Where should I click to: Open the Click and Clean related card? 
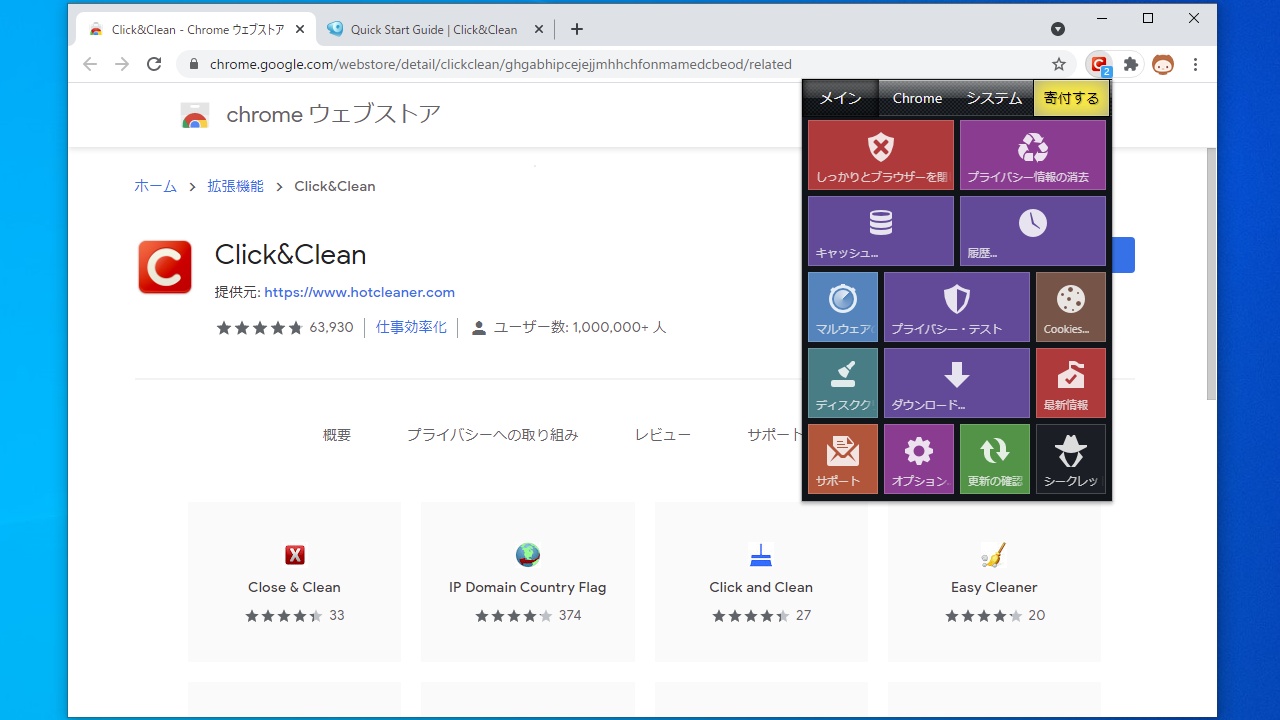761,582
